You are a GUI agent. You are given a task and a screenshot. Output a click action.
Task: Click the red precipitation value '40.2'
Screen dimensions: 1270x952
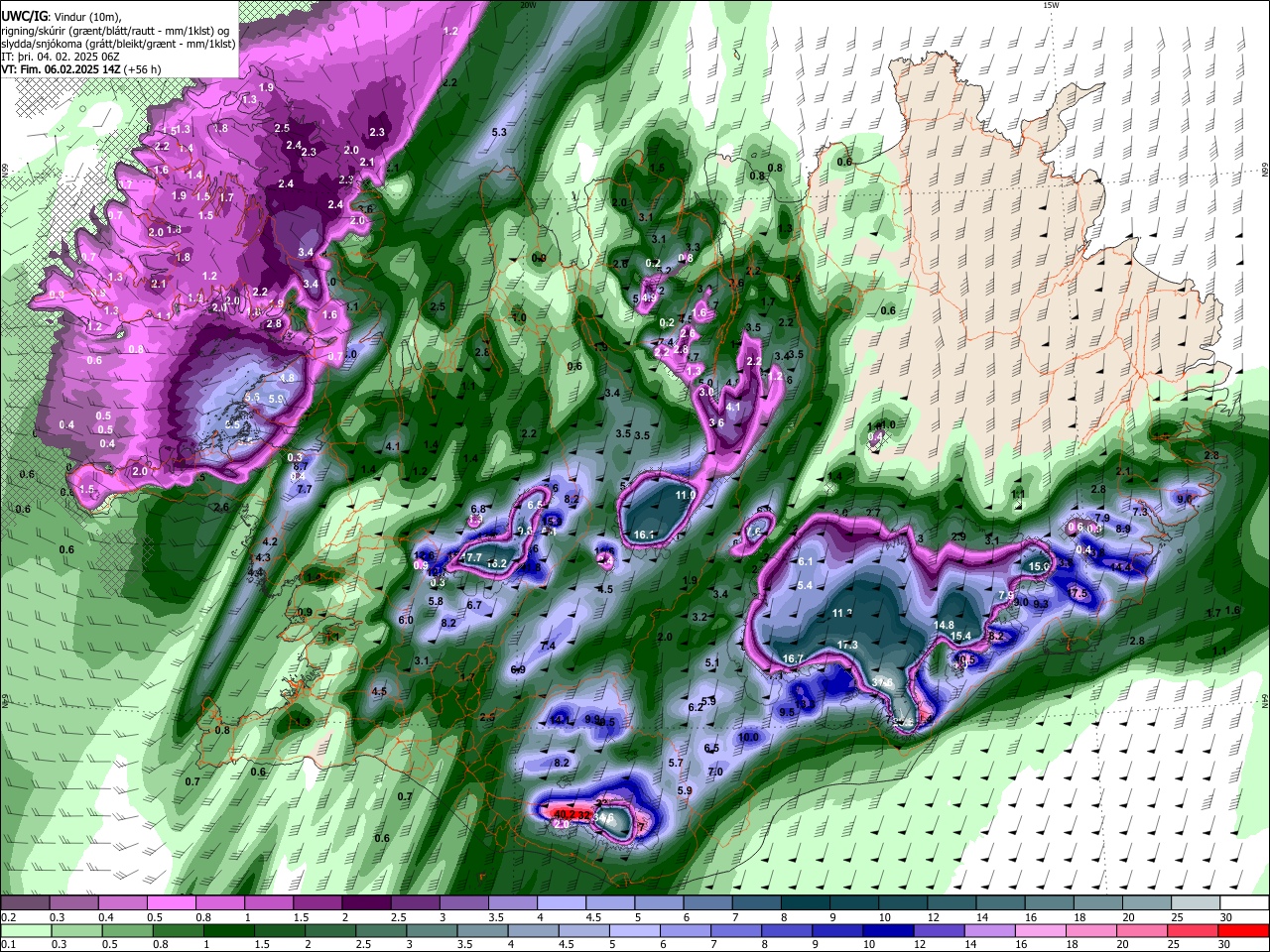pyautogui.click(x=565, y=814)
